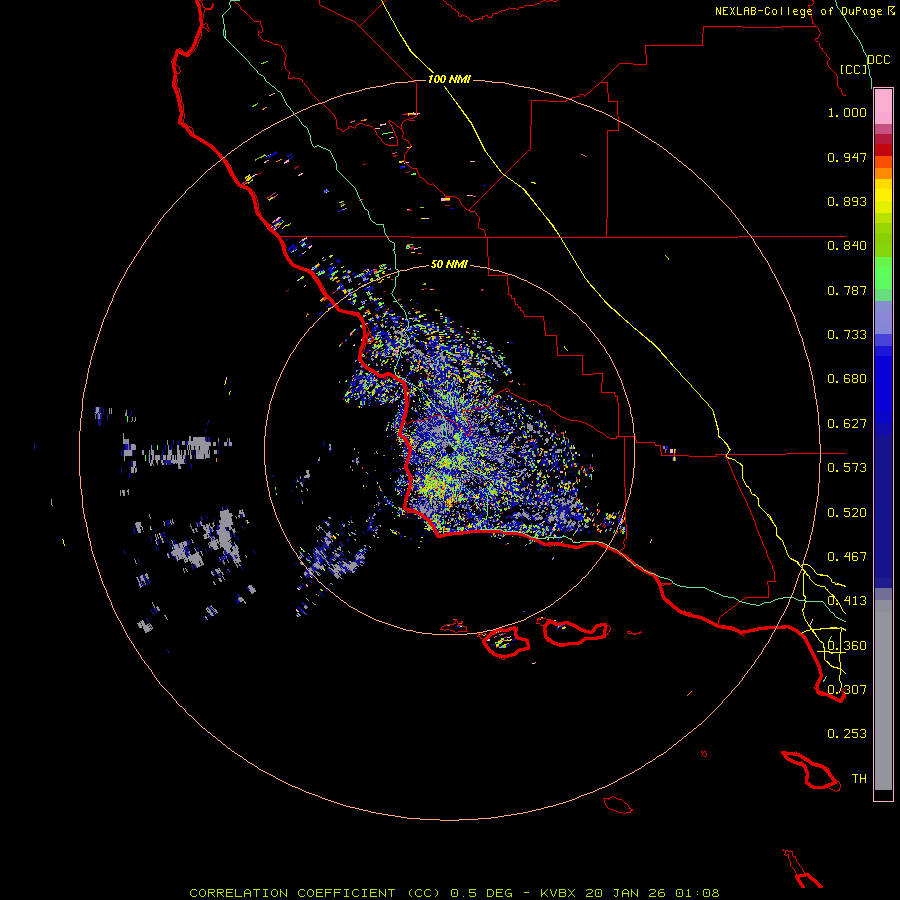Viewport: 900px width, 900px height.
Task: Select the 0.840 legend value
Action: point(847,246)
